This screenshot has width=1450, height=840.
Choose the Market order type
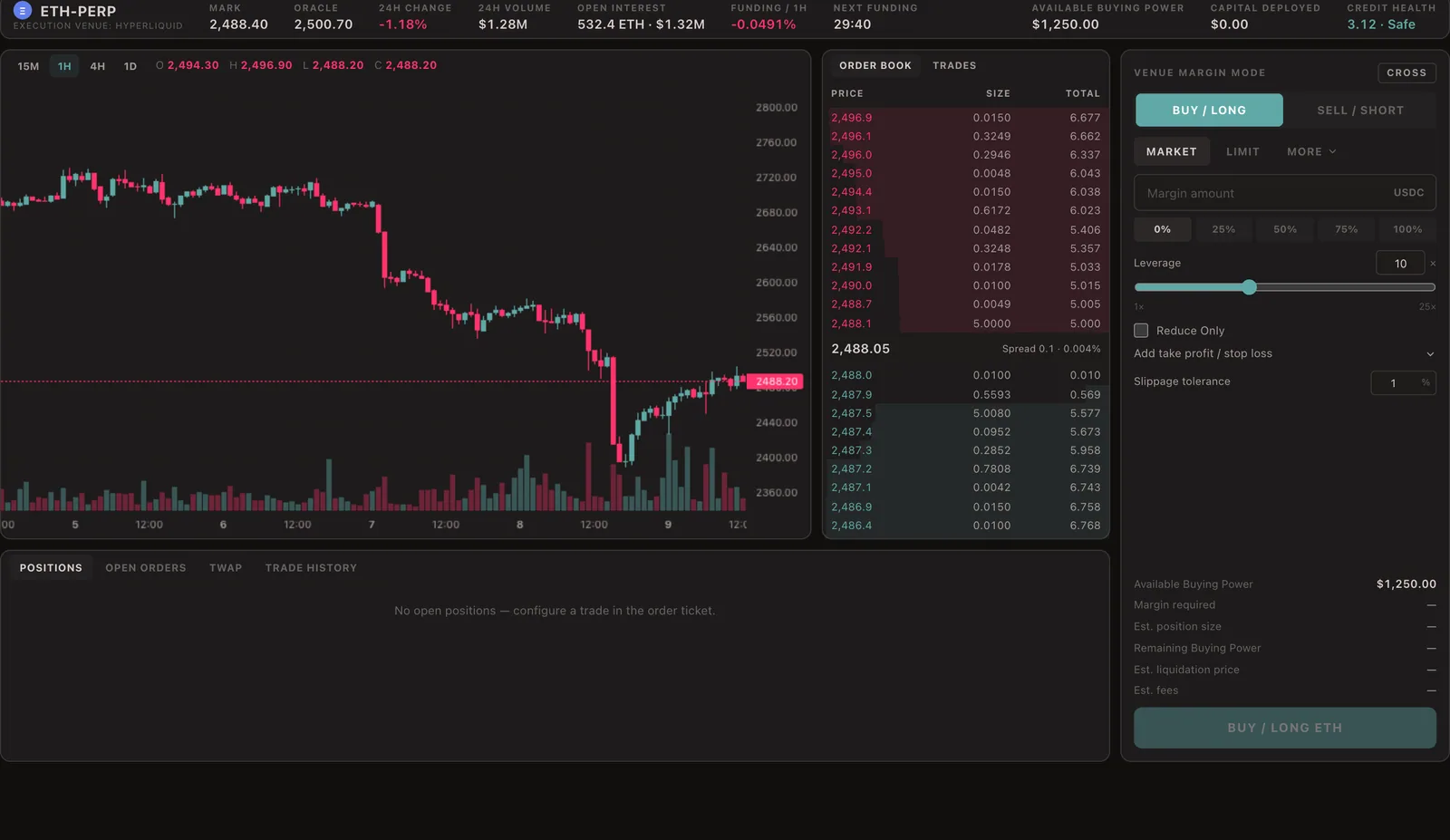[x=1172, y=152]
